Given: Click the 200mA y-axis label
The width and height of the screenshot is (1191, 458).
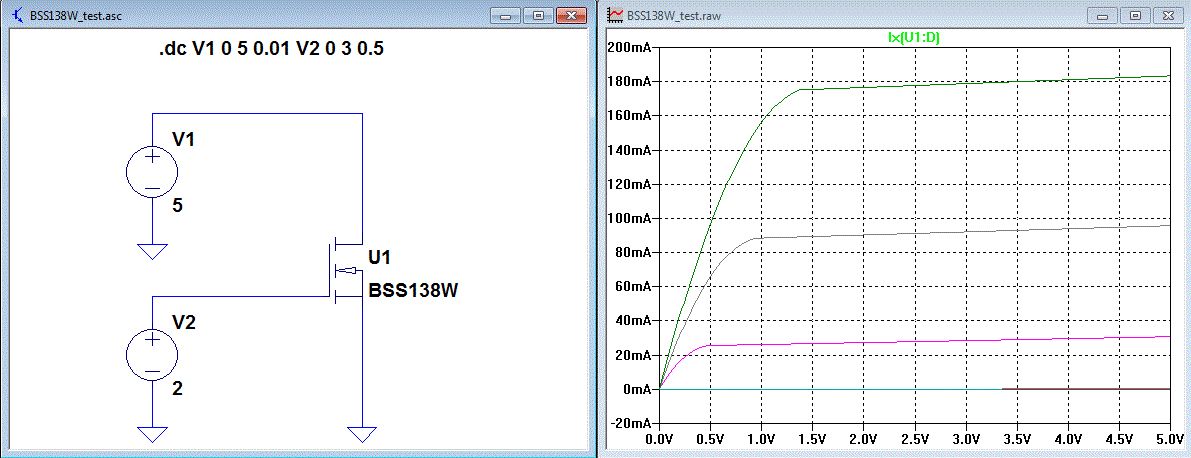Looking at the screenshot, I should (x=631, y=47).
